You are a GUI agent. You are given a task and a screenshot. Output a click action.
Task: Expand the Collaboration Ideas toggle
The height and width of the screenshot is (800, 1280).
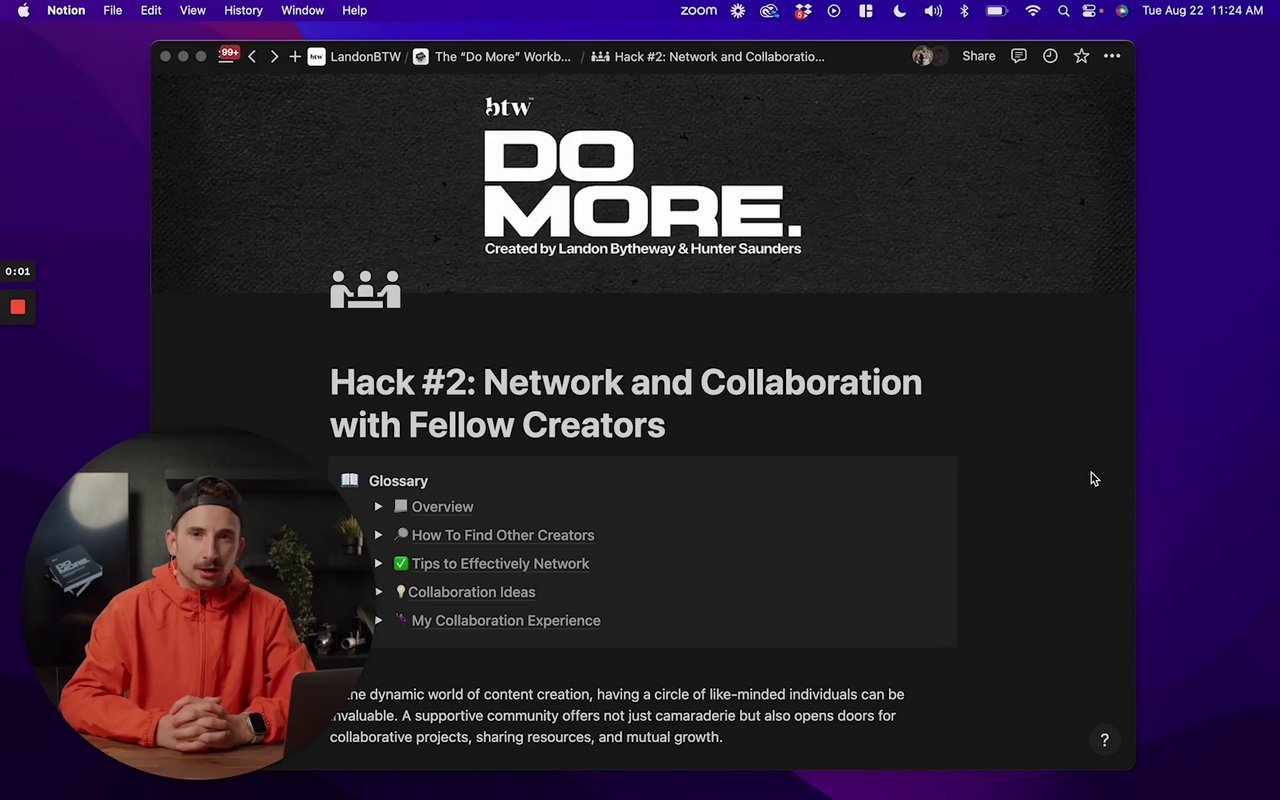378,592
